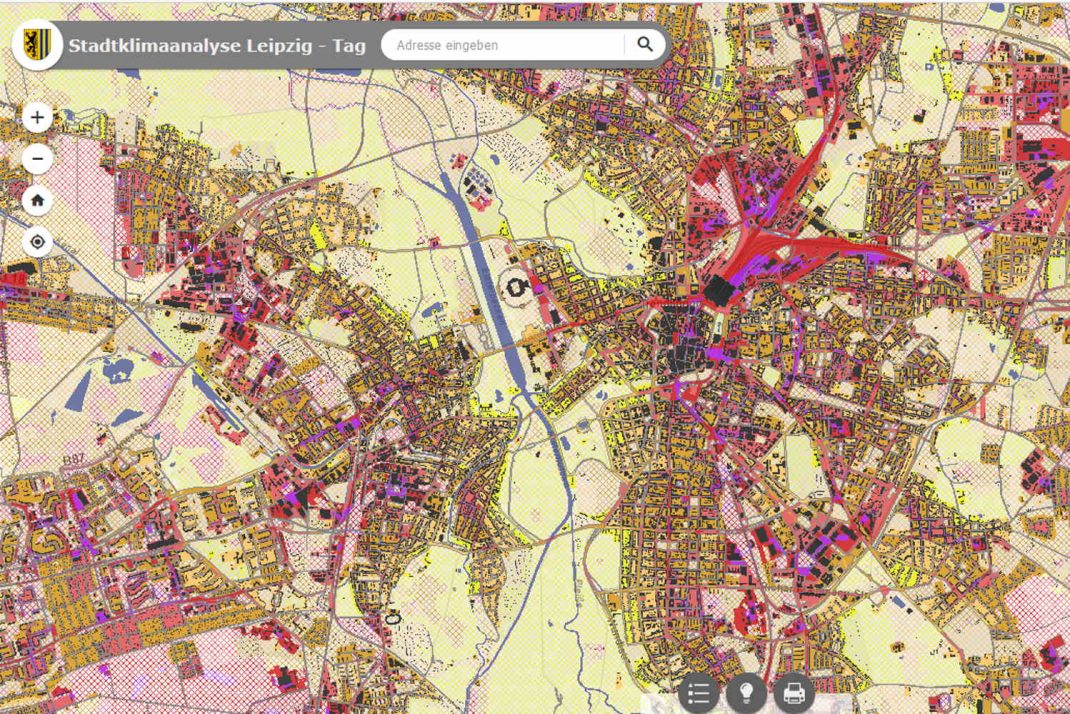The image size is (1070, 714).
Task: Zoom out using the minus icon
Action: point(36,159)
